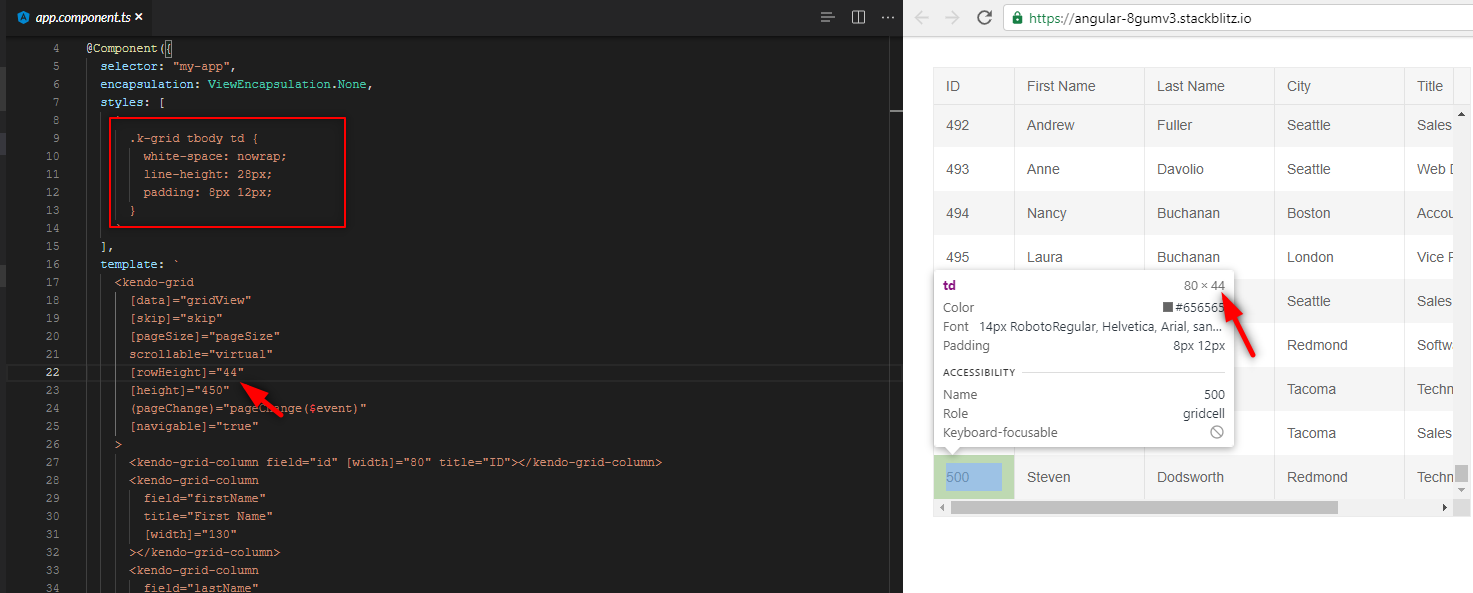
Task: Click the Title column header
Action: [x=1429, y=86]
